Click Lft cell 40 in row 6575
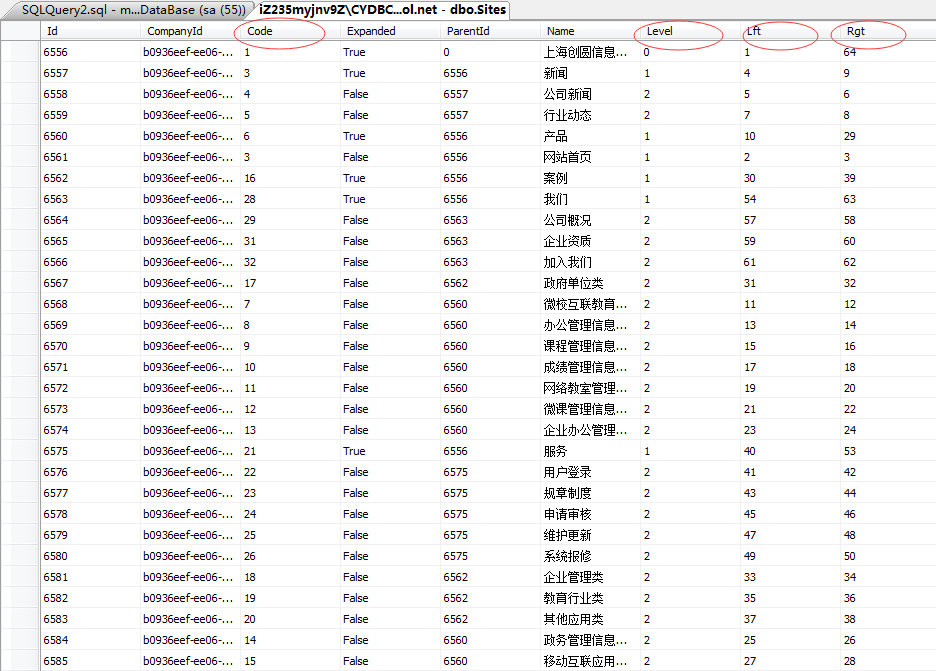The height and width of the screenshot is (671, 936). point(790,451)
